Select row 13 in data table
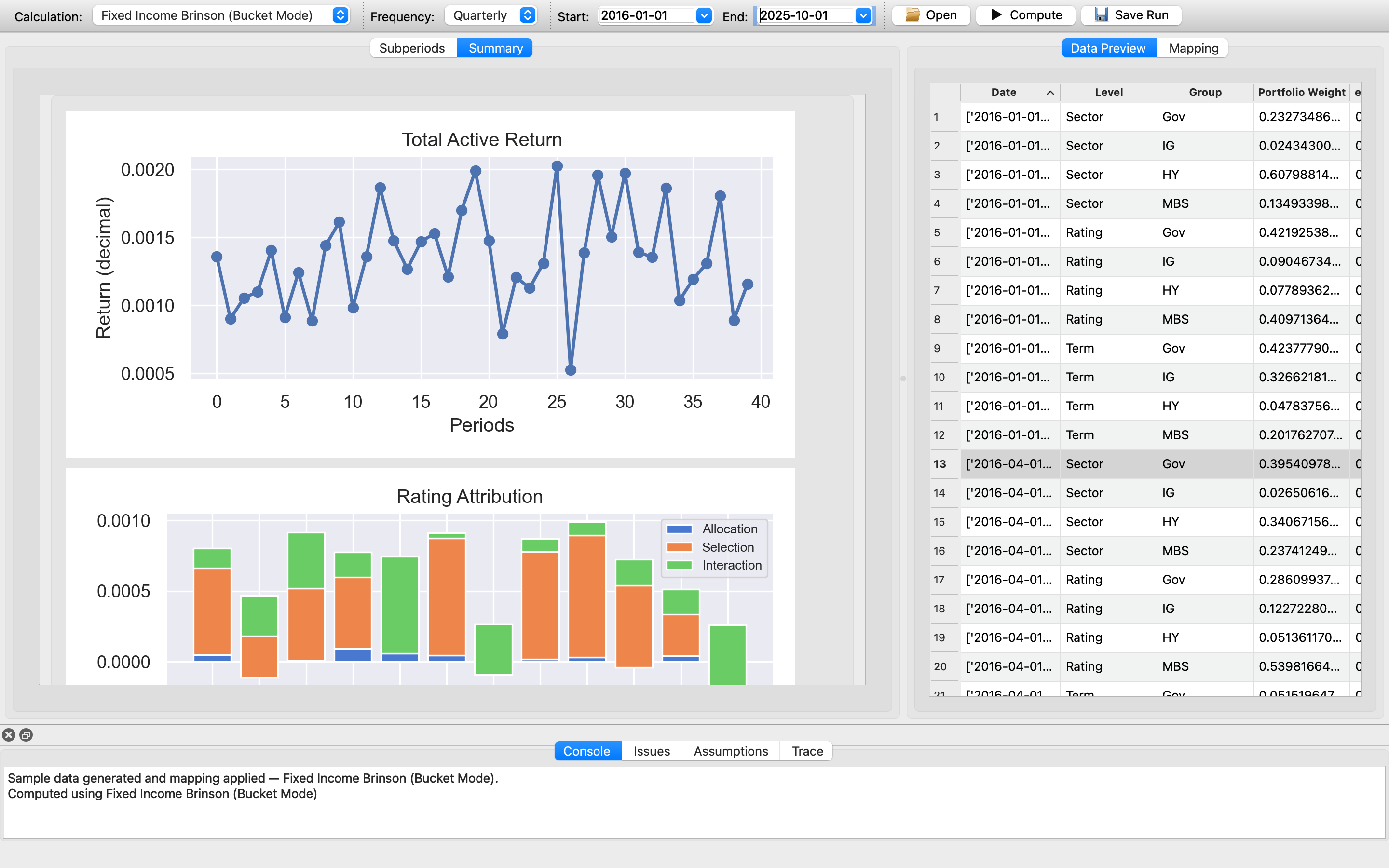The height and width of the screenshot is (868, 1389). point(940,464)
